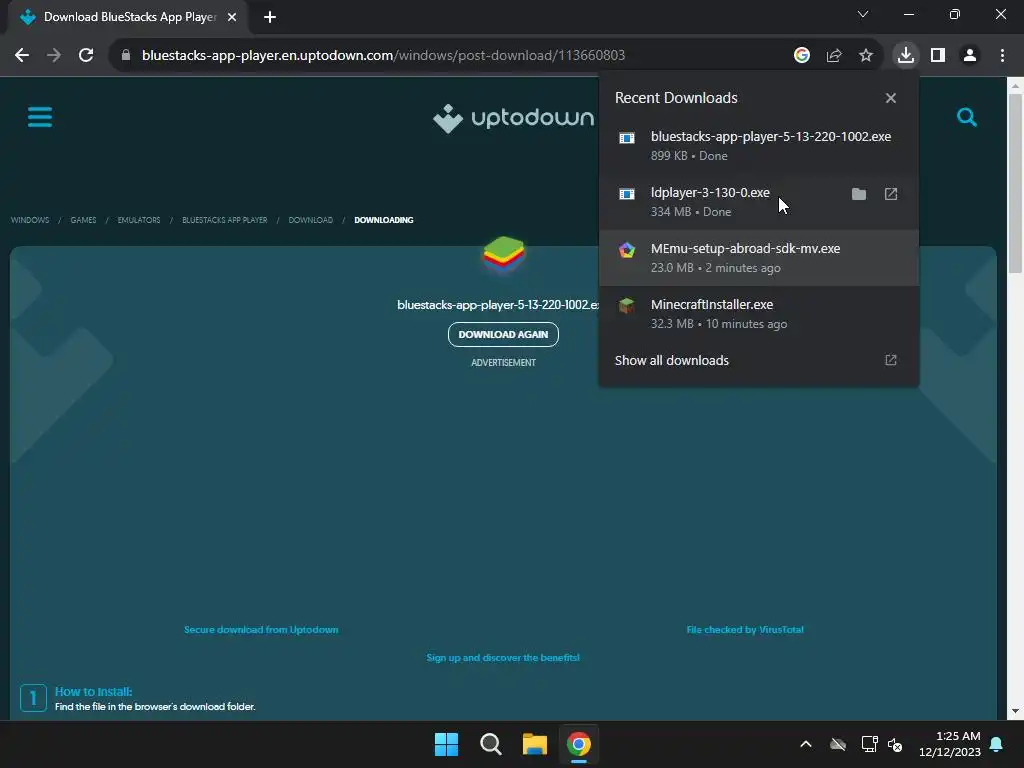
Task: Click Secure download from Uptodown link
Action: pos(261,630)
